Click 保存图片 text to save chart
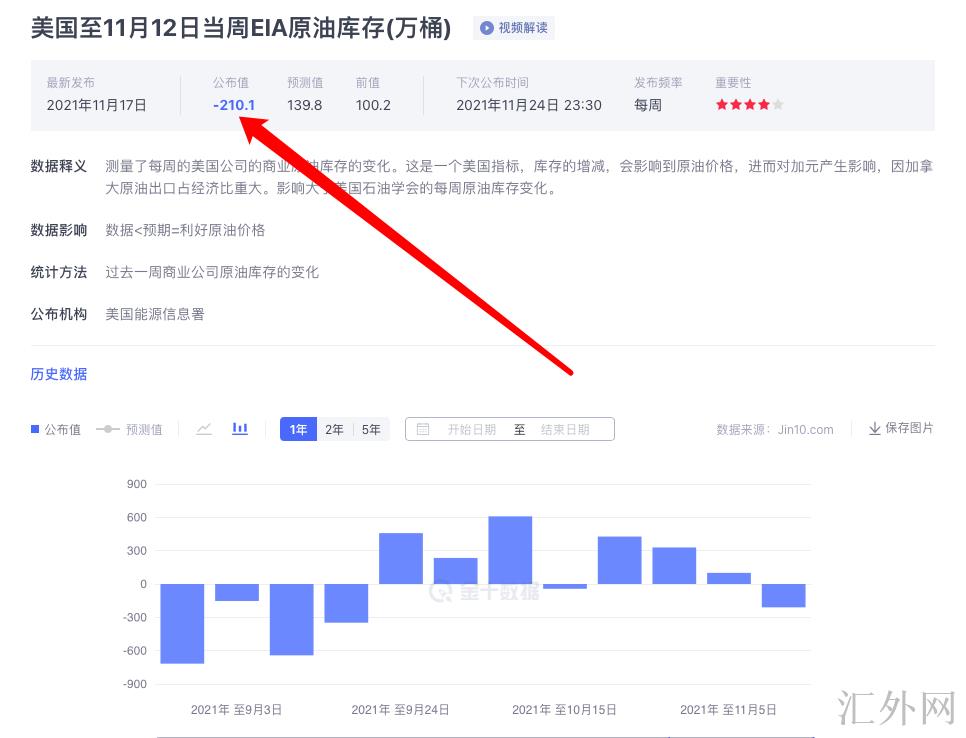The height and width of the screenshot is (738, 966). point(909,428)
